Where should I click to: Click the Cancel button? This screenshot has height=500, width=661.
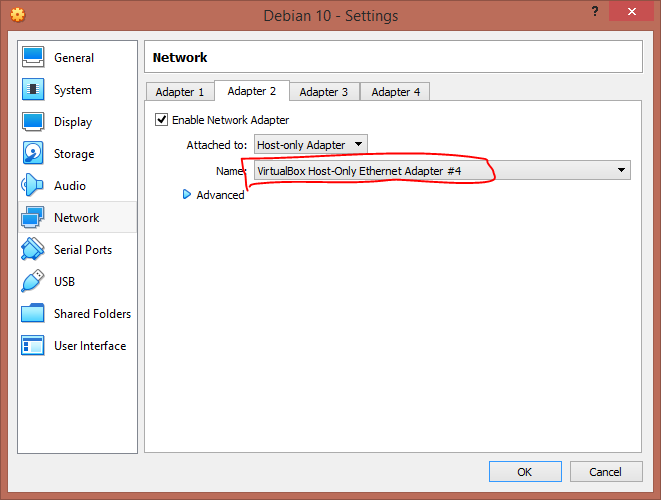pos(606,472)
